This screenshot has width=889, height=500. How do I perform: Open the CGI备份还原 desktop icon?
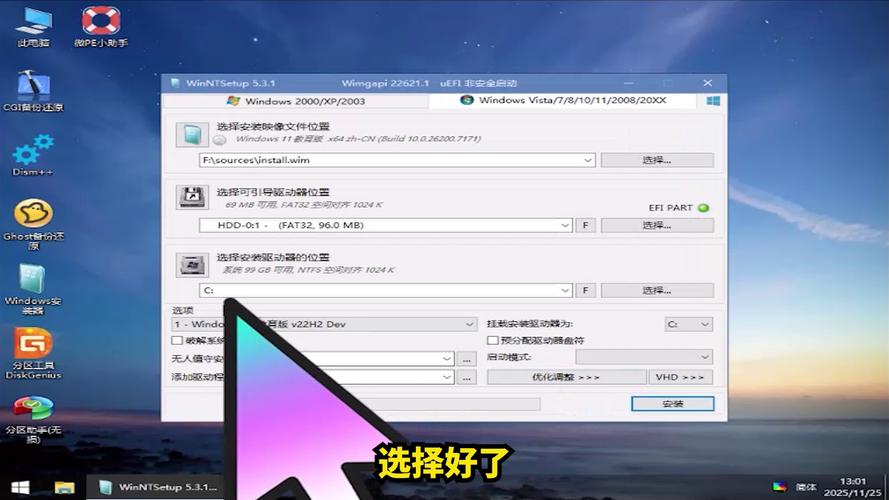[33, 91]
